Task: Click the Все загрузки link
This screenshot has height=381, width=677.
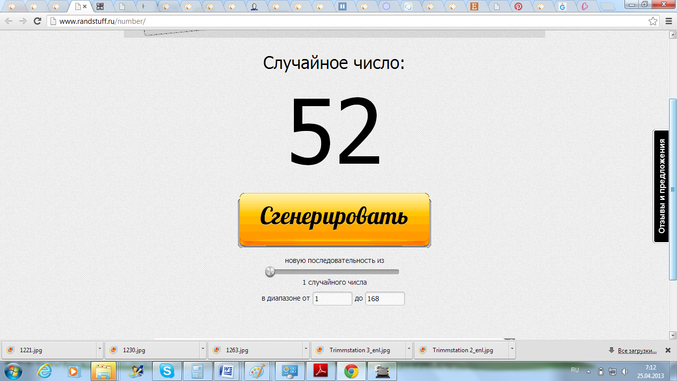Action: (637, 350)
